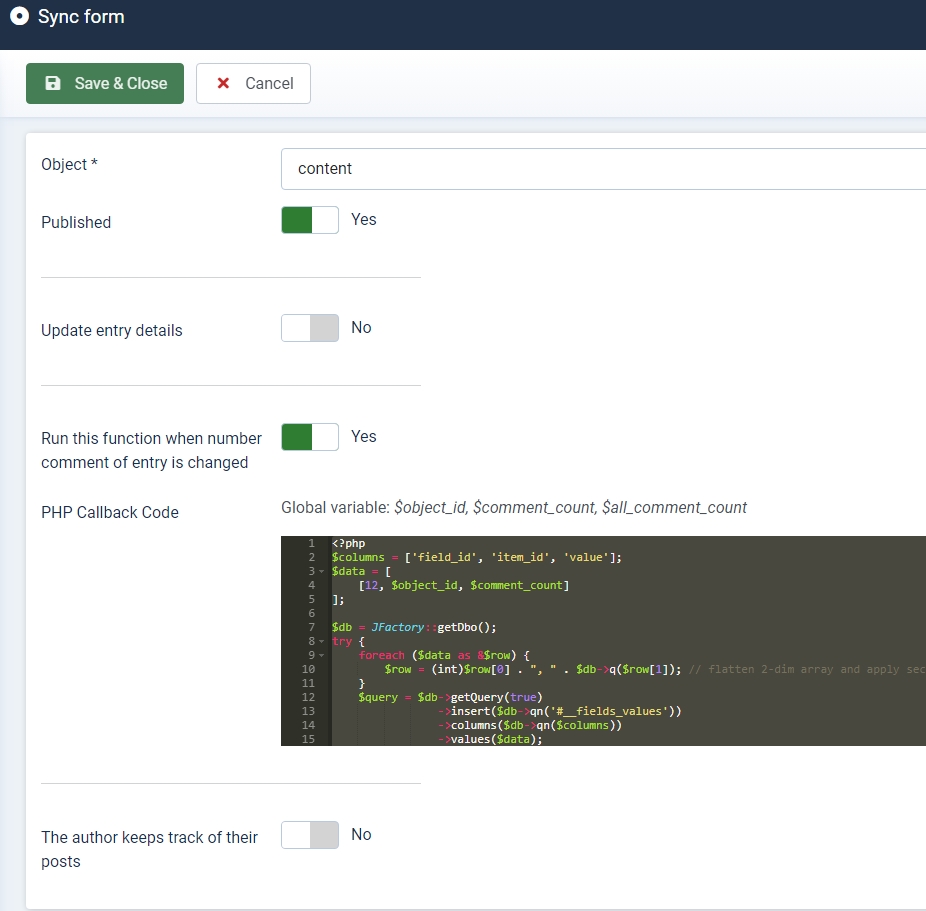This screenshot has height=911, width=926.
Task: Enable the Update entry details switch
Action: point(310,328)
